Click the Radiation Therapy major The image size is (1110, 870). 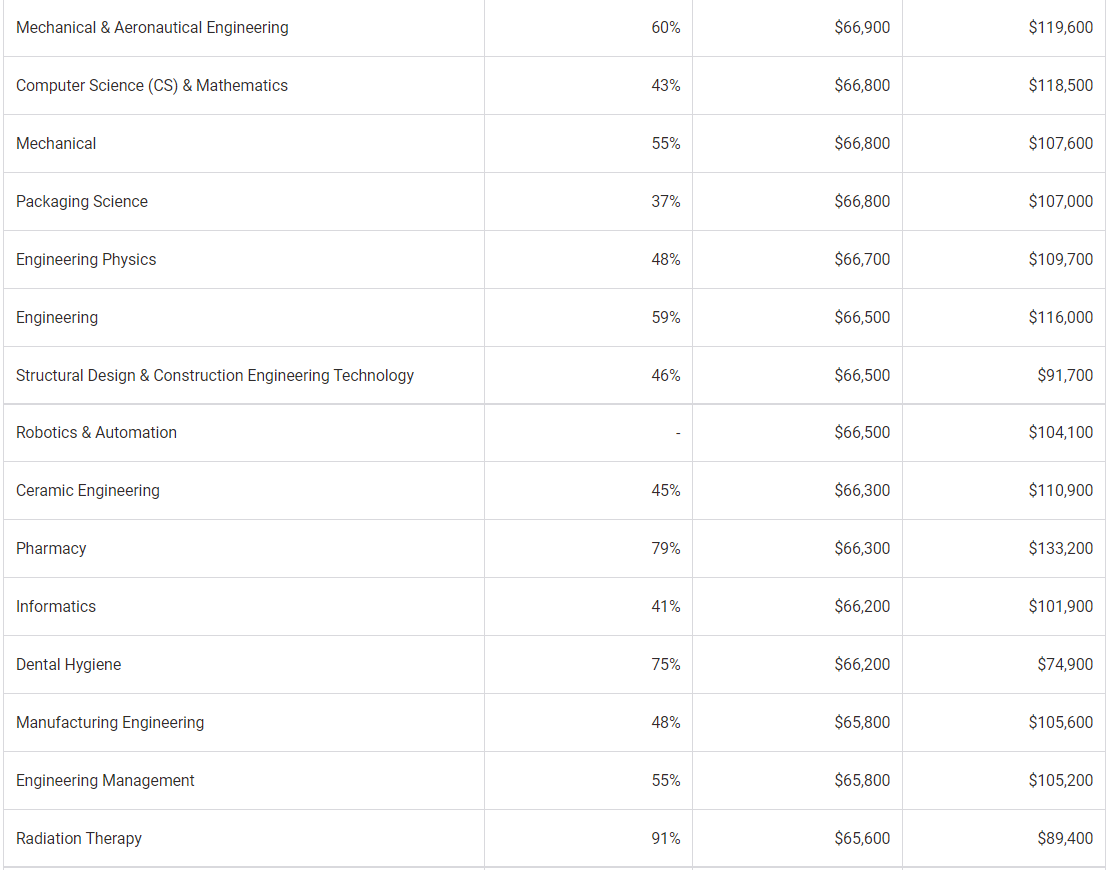[x=79, y=839]
